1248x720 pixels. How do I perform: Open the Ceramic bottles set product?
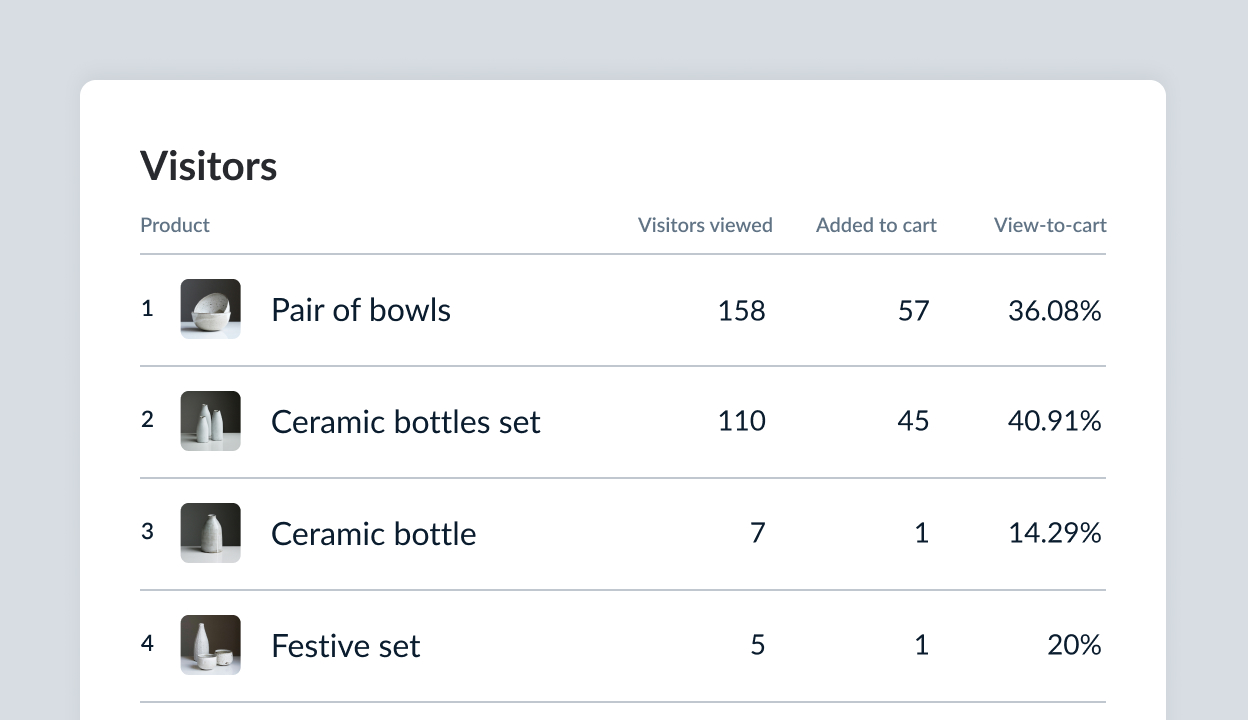click(x=405, y=422)
